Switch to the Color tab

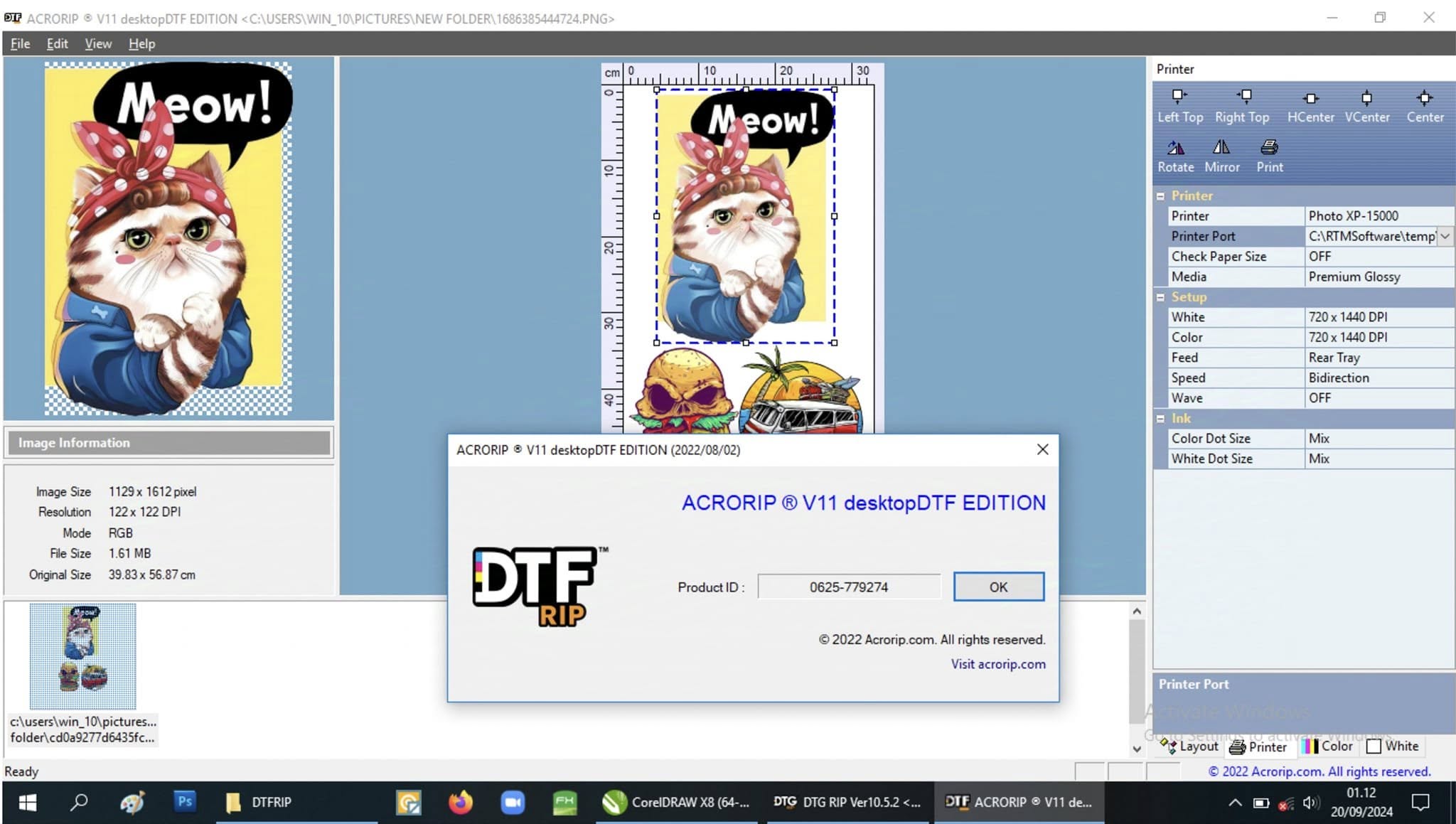tap(1328, 746)
